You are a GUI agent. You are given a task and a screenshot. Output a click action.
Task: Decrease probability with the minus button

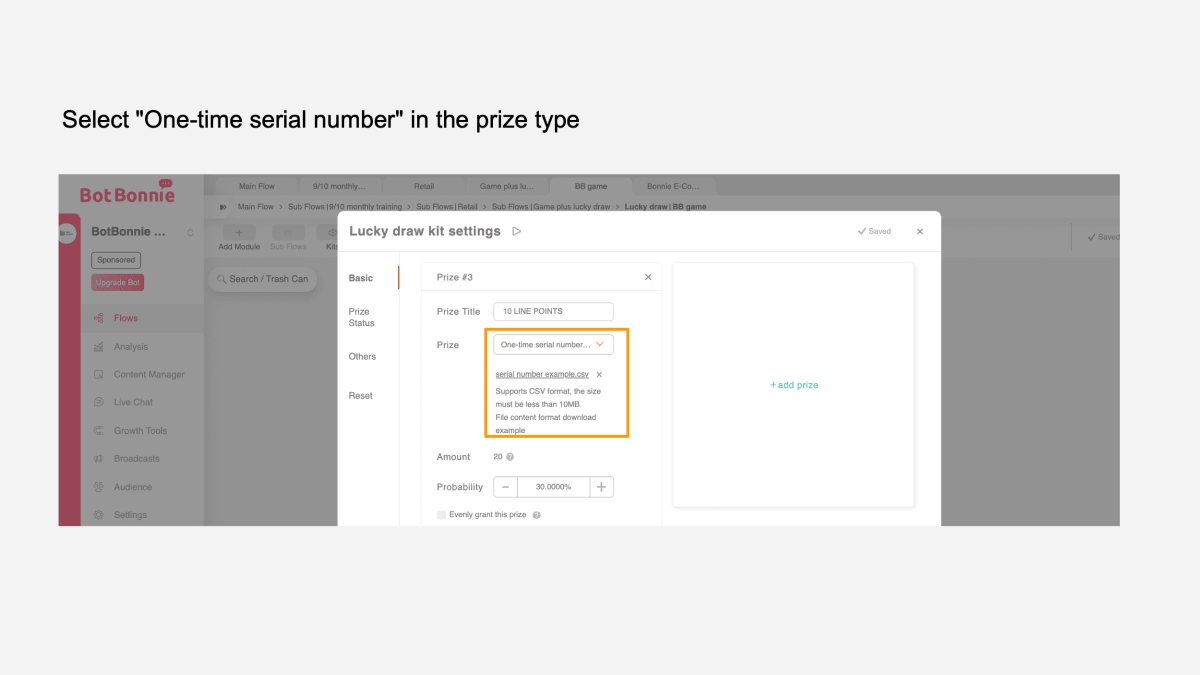(506, 487)
